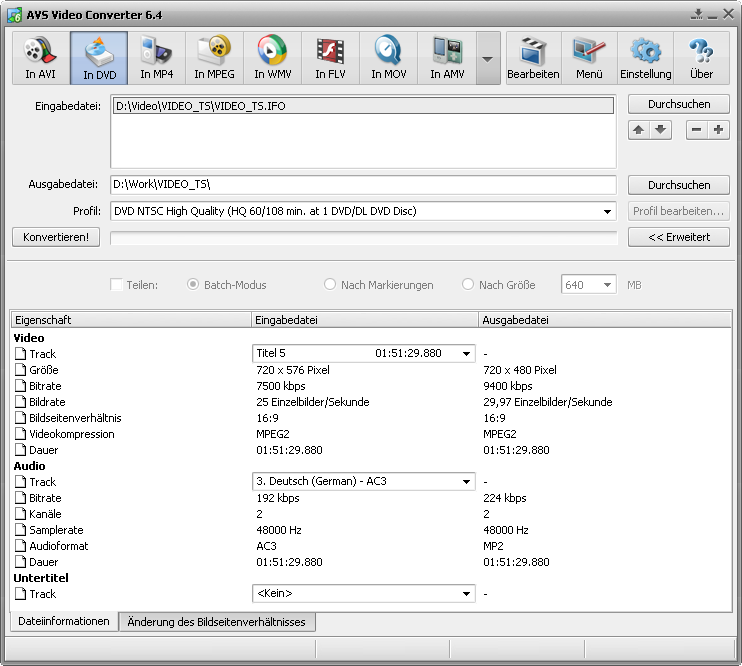742x666 pixels.
Task: Click the Ausgabedatei output path field
Action: 363,185
